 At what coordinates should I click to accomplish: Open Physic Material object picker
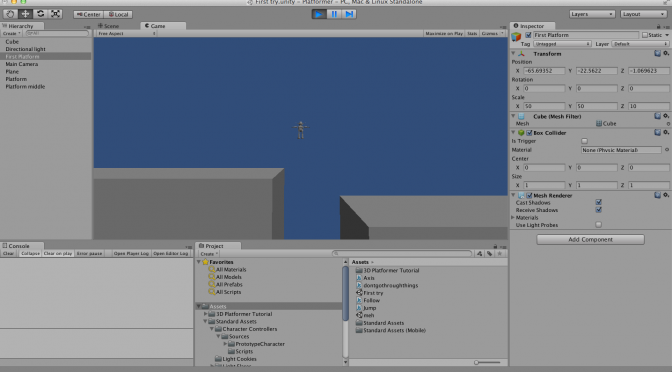pyautogui.click(x=667, y=150)
